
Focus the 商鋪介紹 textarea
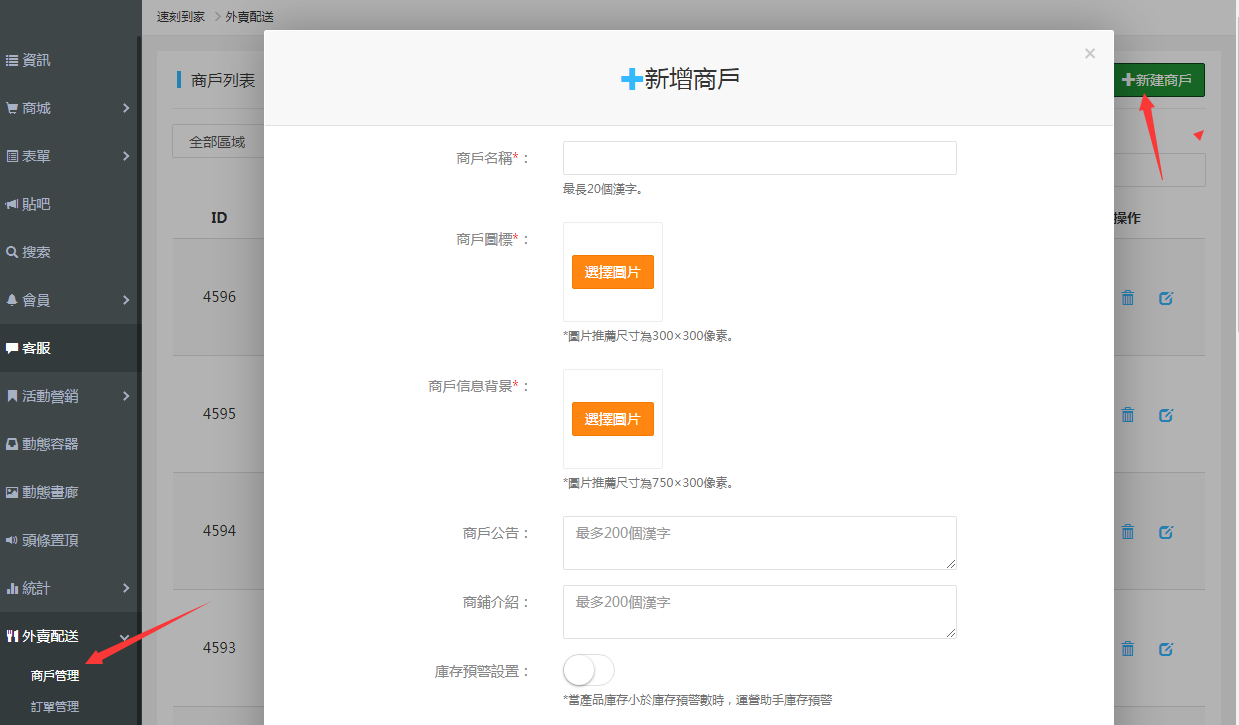(760, 612)
